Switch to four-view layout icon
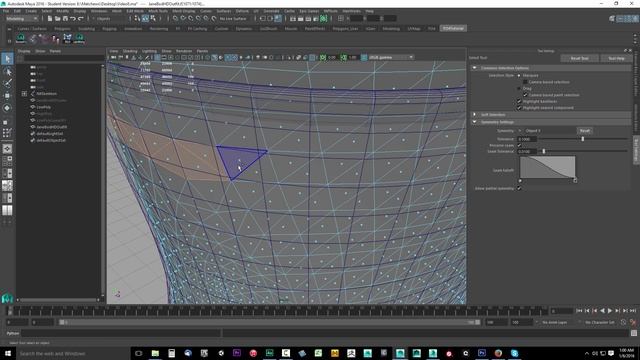The height and width of the screenshot is (360, 640). pyautogui.click(x=7, y=161)
